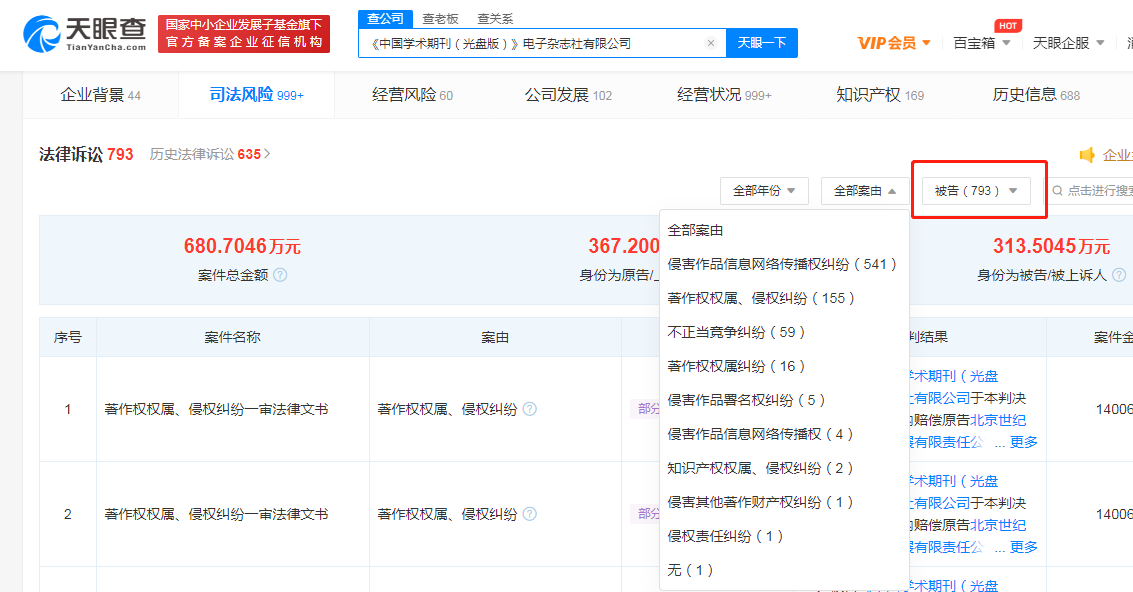Screen dimensions: 1133x592
Task: Choose 侵害作品信息网络传播权纠纷（541）option
Action: [782, 264]
